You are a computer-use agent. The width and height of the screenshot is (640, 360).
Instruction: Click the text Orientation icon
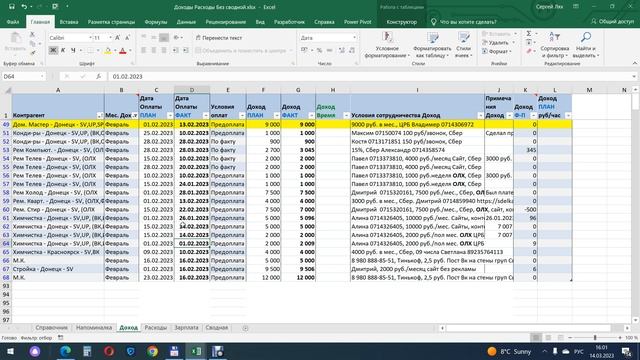pos(176,38)
